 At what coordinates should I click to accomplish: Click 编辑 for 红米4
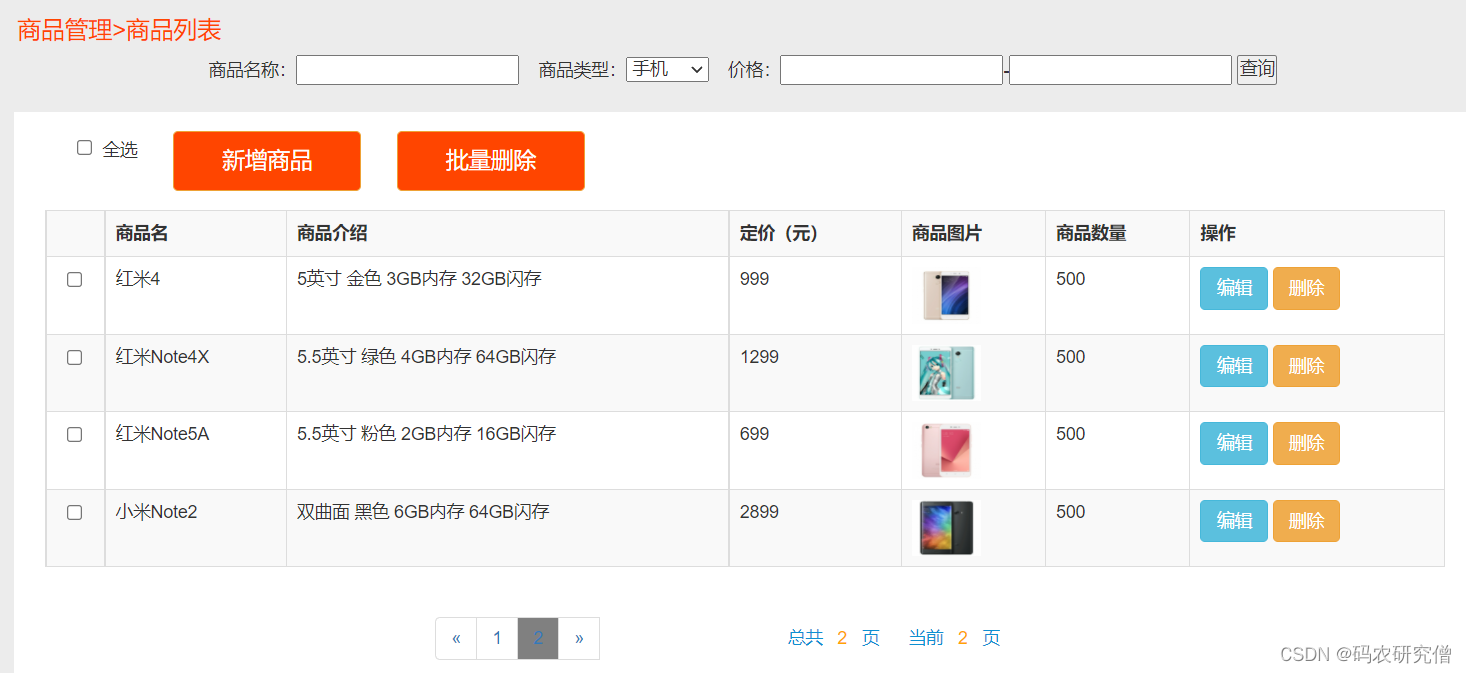[1233, 288]
